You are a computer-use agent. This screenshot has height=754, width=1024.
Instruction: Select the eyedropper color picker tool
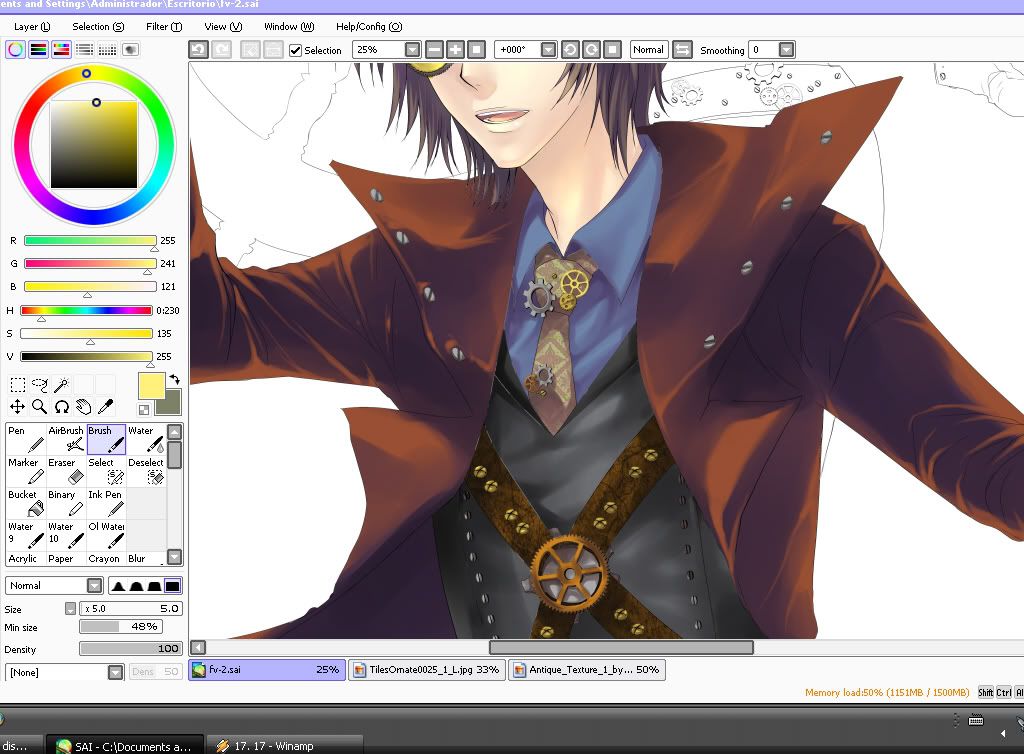point(105,406)
